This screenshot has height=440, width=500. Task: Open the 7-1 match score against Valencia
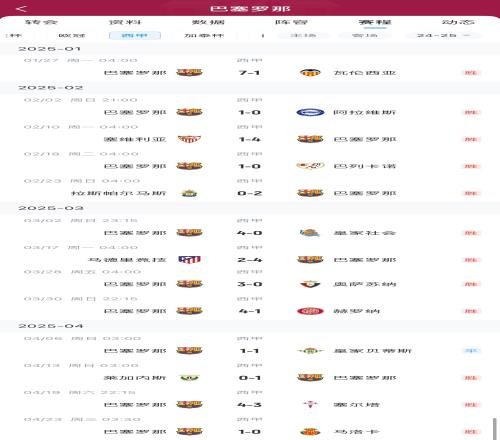pyautogui.click(x=249, y=73)
